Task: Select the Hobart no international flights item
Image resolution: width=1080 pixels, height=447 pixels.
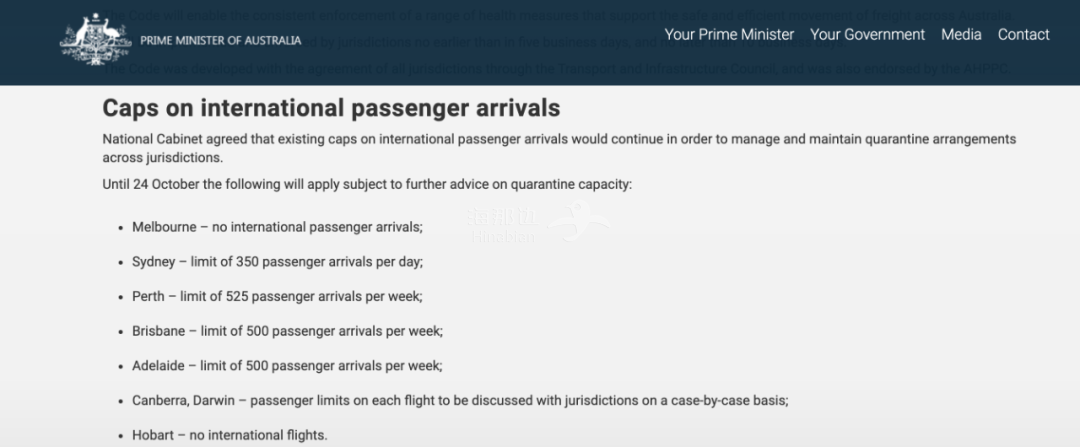Action: pos(230,435)
